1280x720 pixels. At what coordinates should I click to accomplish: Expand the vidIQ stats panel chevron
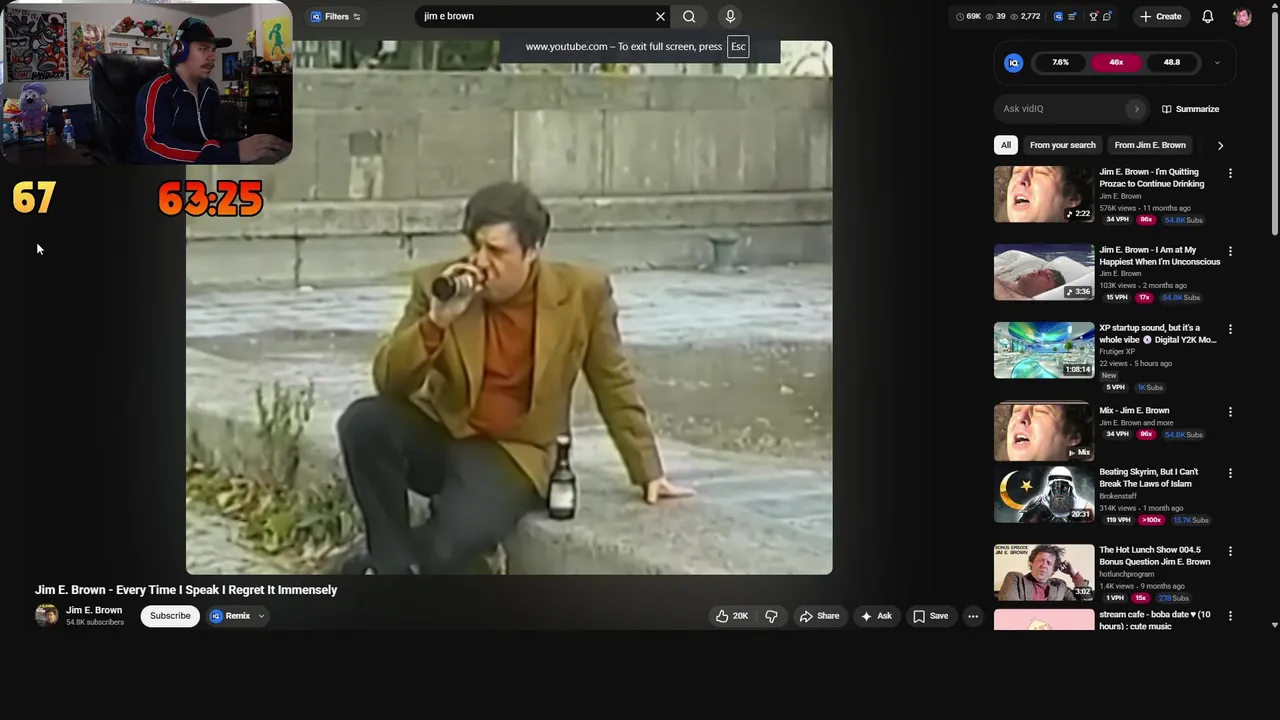coord(1217,62)
